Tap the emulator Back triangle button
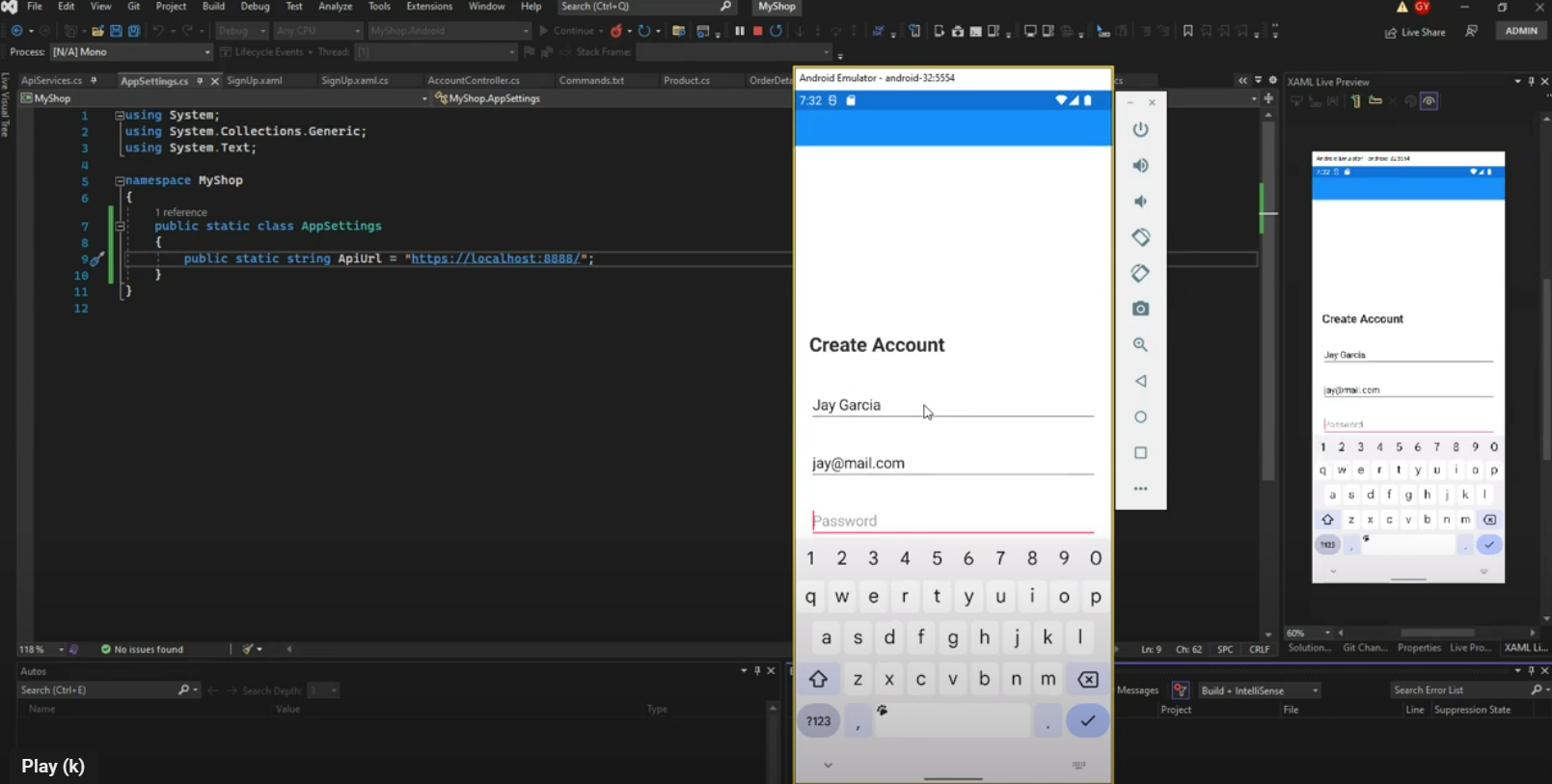The height and width of the screenshot is (784, 1552). click(1140, 381)
